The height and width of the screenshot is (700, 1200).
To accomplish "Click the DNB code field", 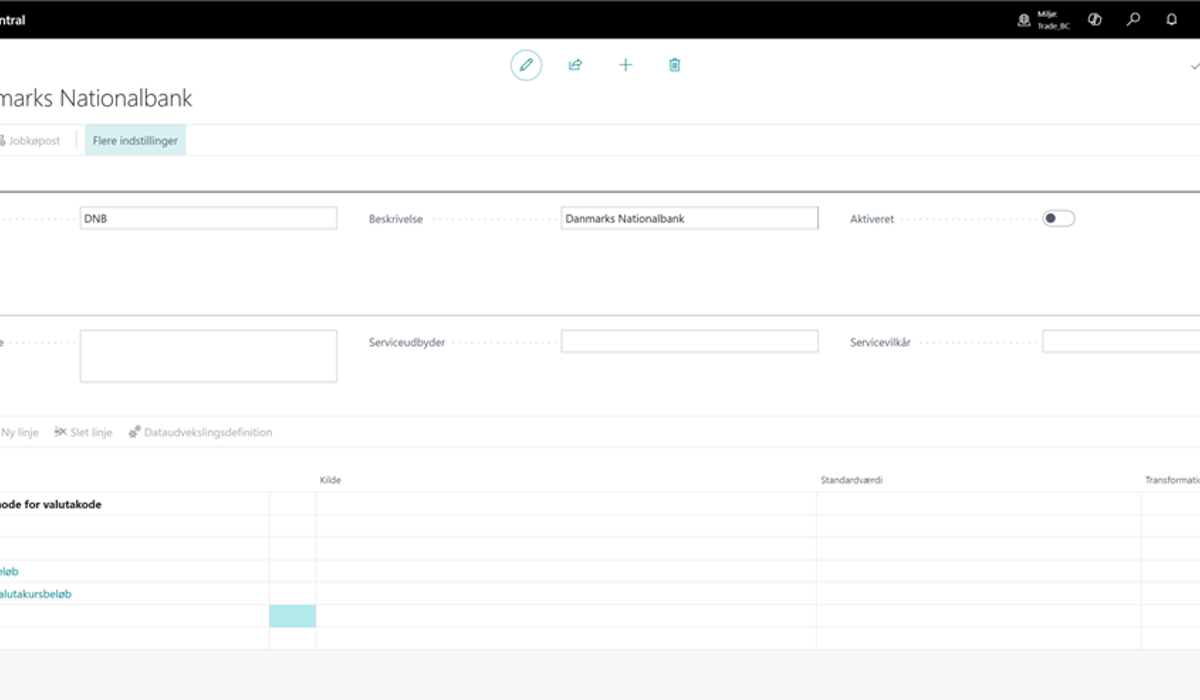I will pyautogui.click(x=208, y=218).
